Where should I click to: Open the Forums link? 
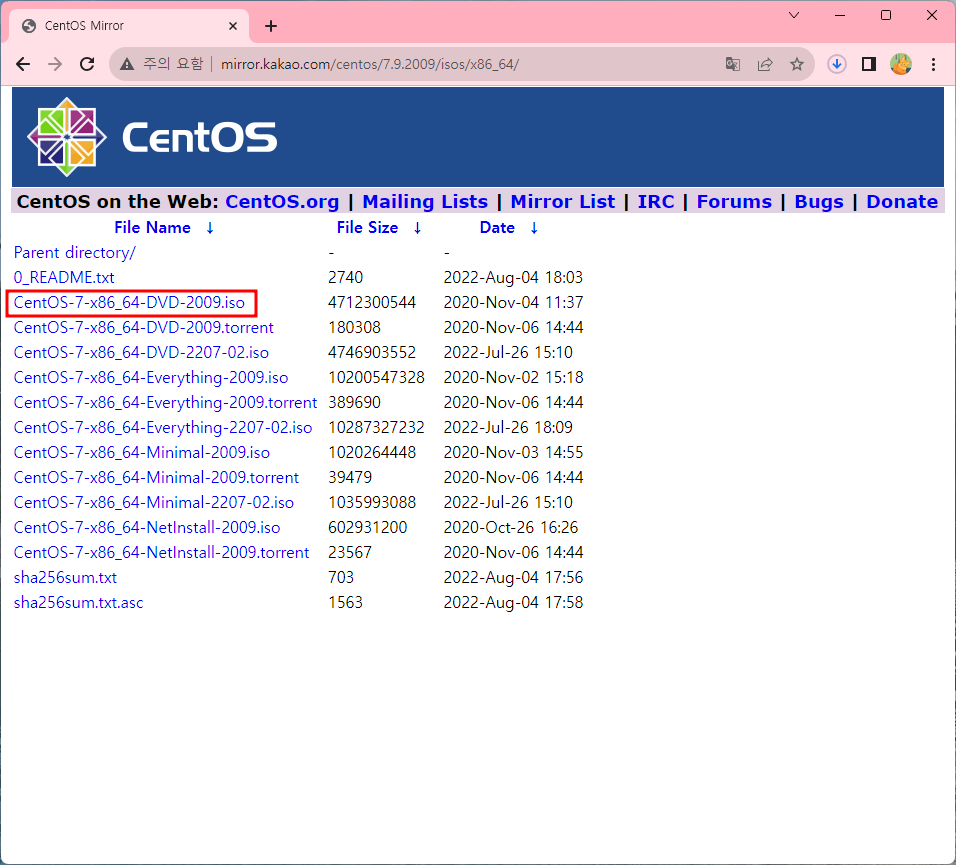click(734, 202)
